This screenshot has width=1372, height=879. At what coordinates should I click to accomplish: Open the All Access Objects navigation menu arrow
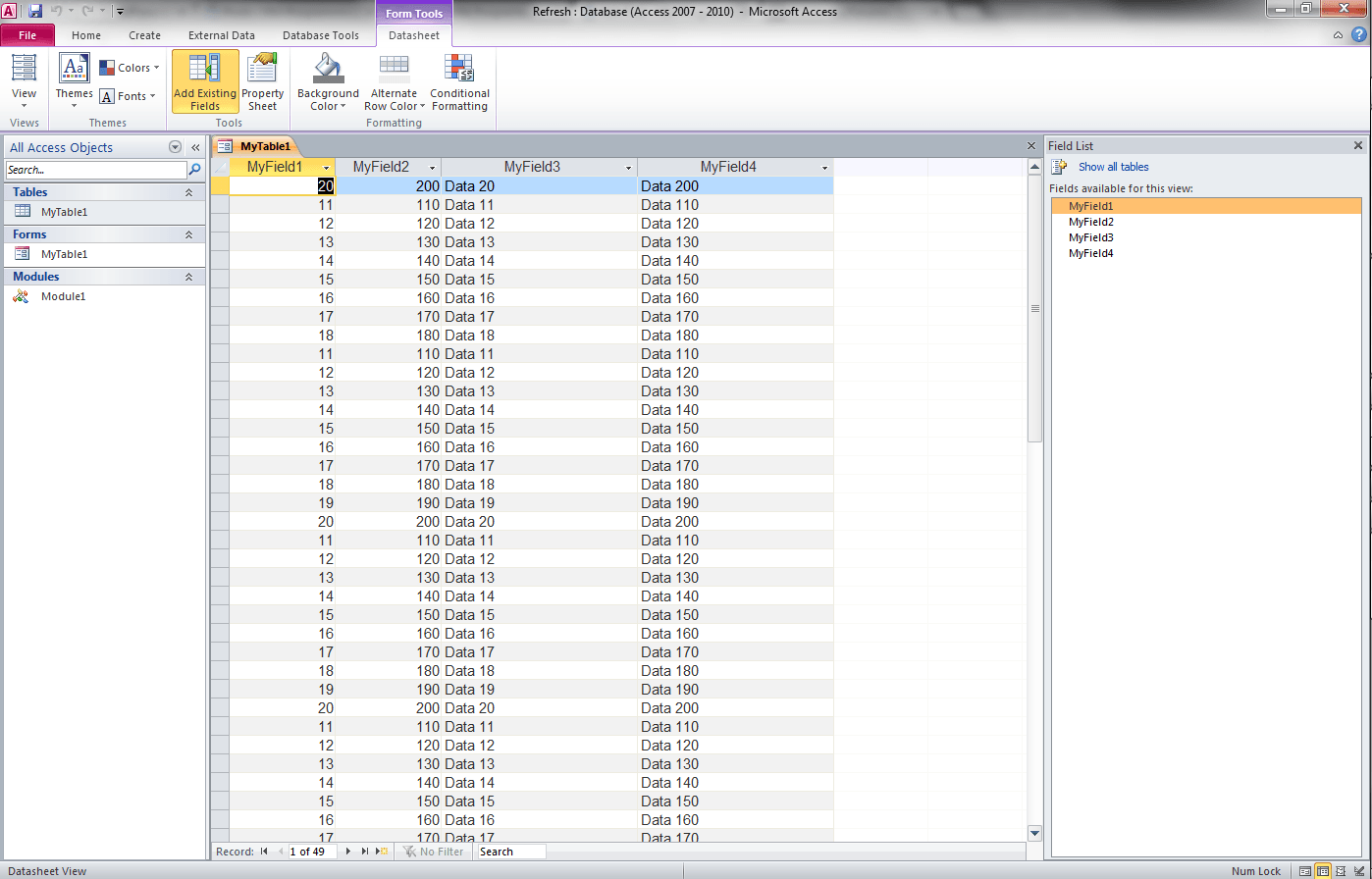click(175, 147)
